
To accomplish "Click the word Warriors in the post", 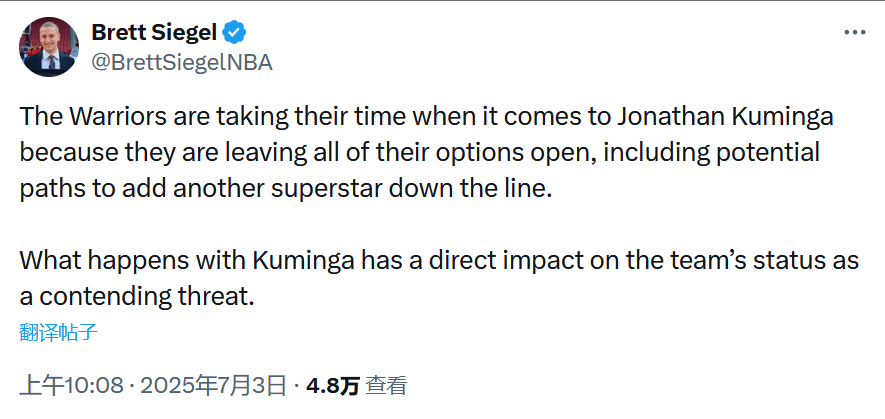I will point(110,117).
